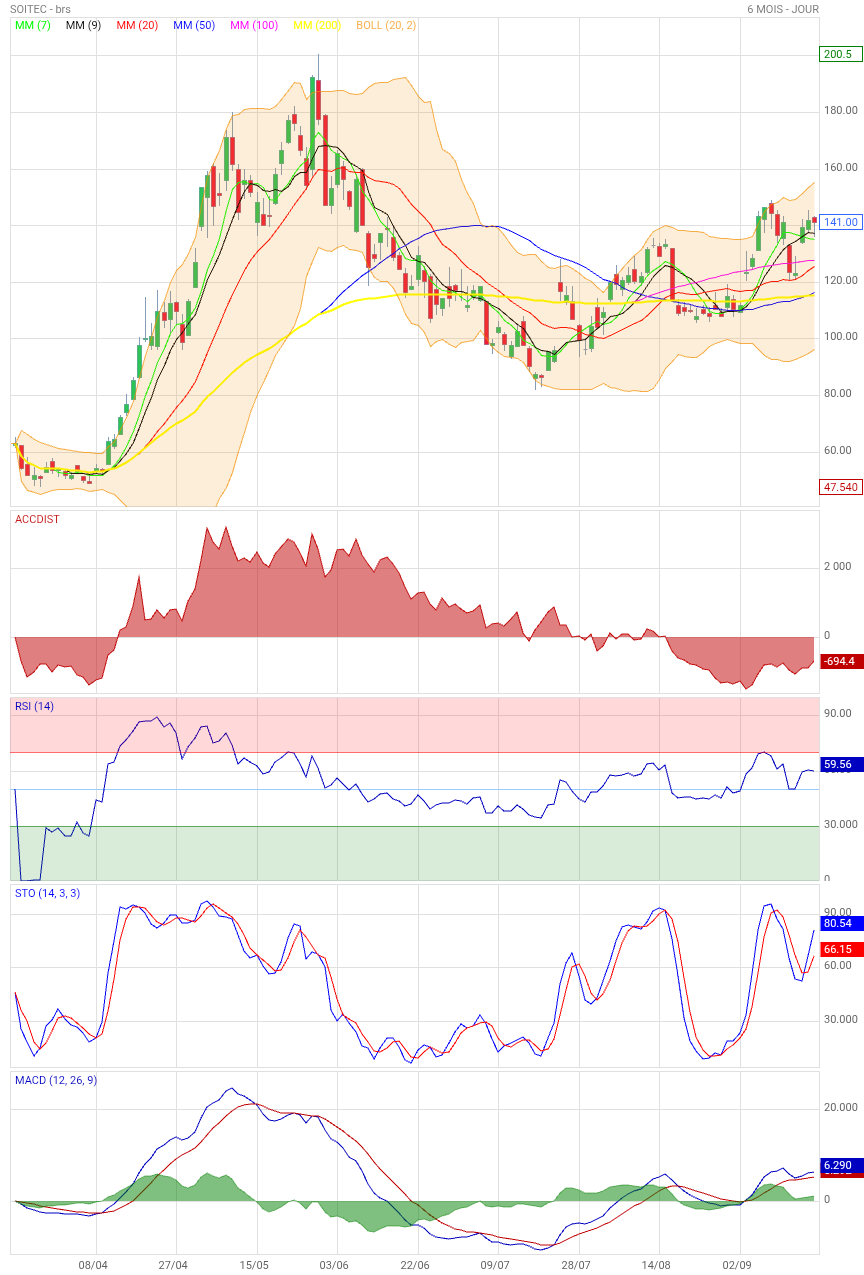Select the 2 000 ACCDIST axis label
Viewport: 864px width, 1275px height.
coord(839,566)
